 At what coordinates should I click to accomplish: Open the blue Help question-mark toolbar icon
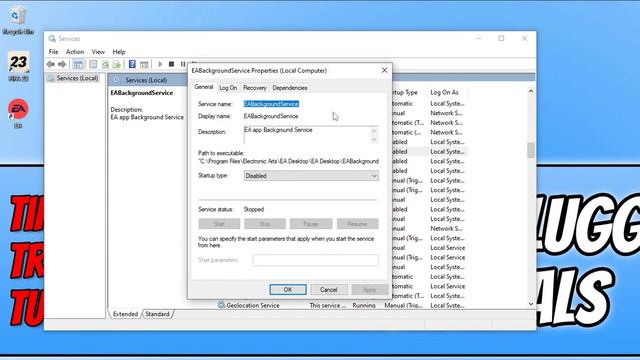coord(132,64)
